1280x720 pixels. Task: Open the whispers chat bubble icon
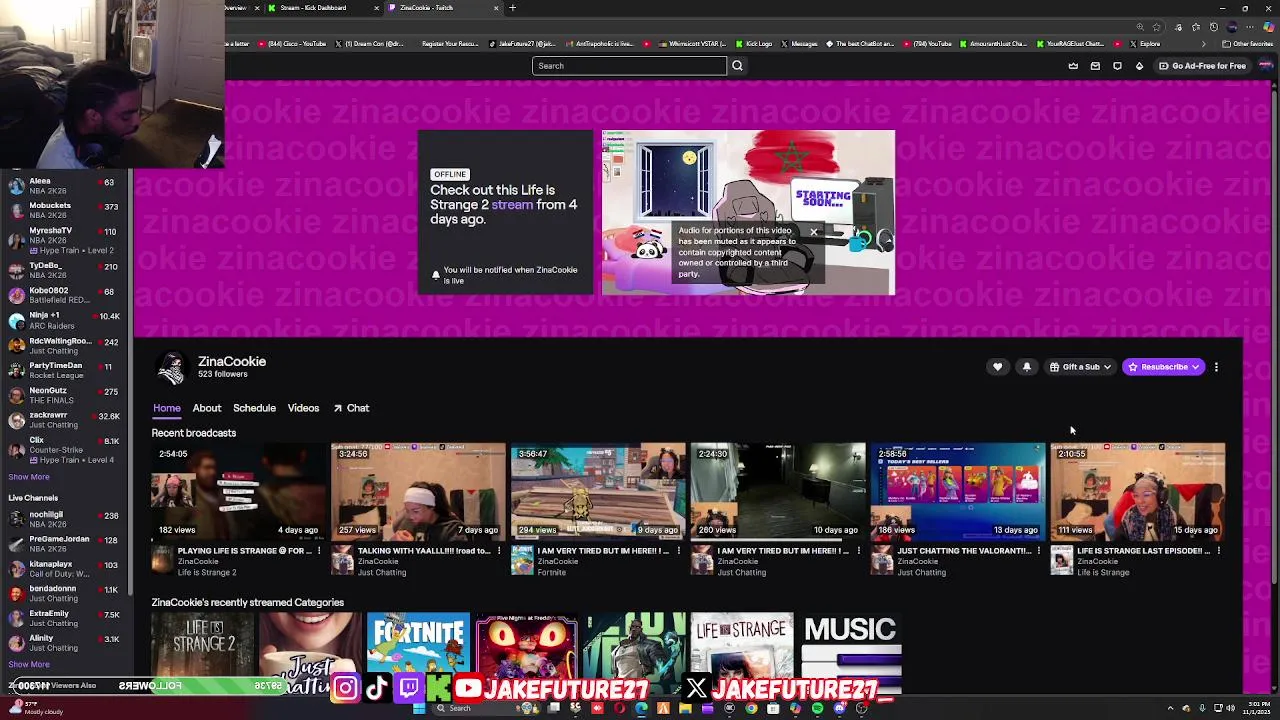1117,66
